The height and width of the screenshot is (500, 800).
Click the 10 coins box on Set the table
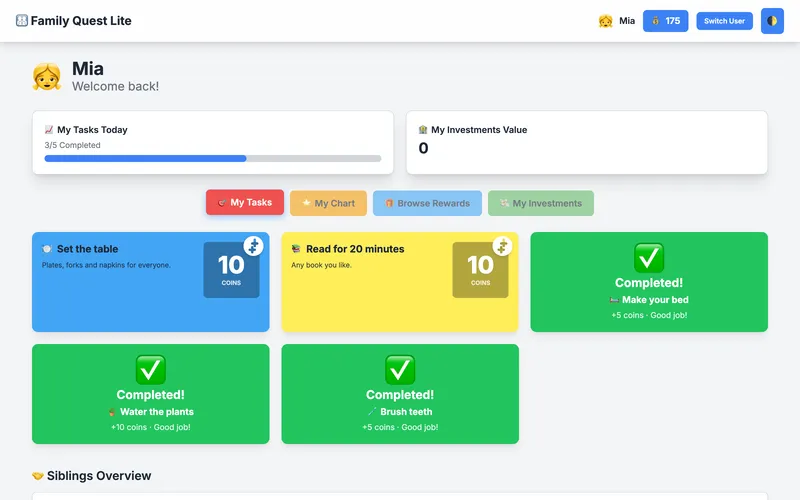231,270
